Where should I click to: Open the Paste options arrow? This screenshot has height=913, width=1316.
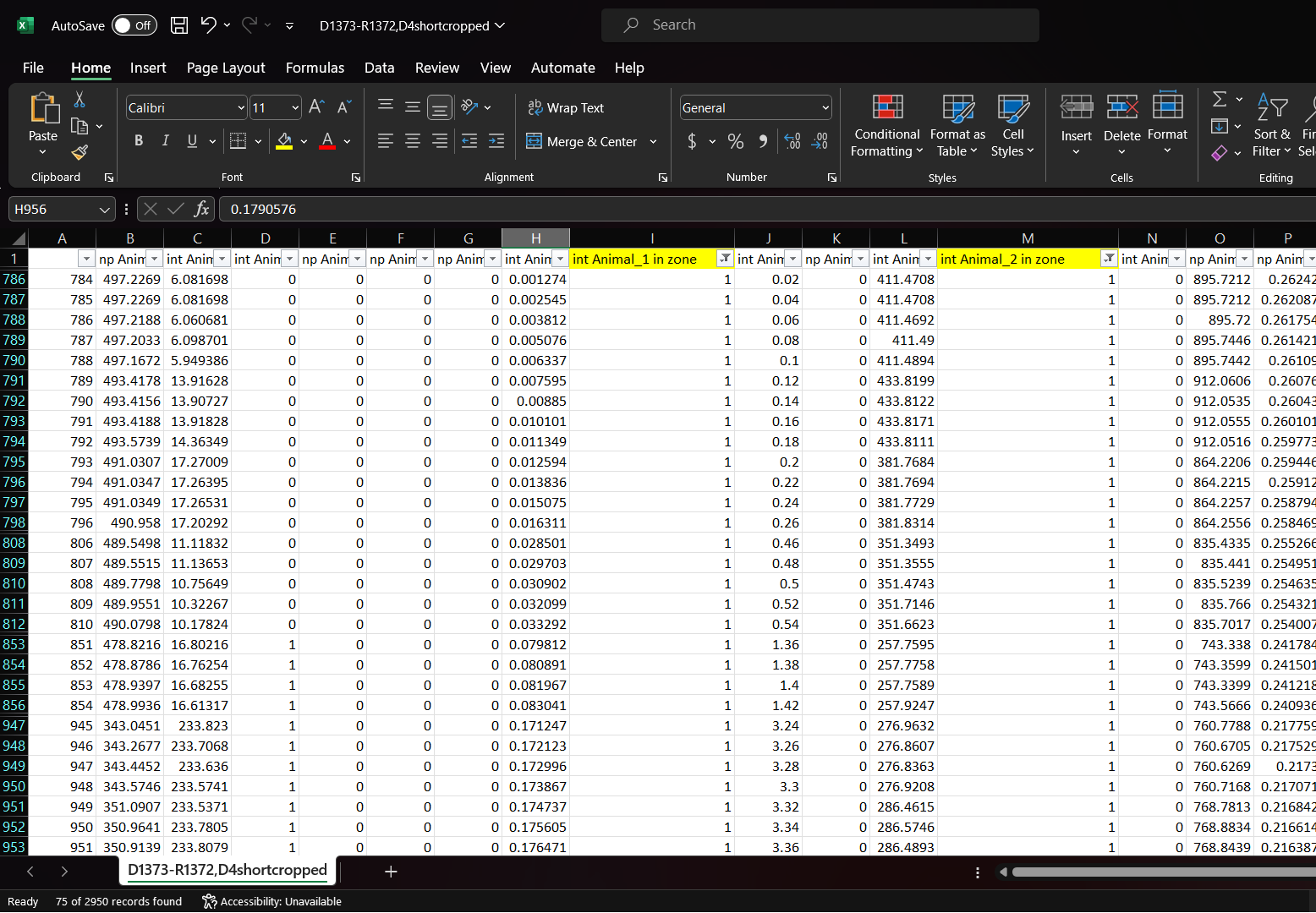pos(43,152)
